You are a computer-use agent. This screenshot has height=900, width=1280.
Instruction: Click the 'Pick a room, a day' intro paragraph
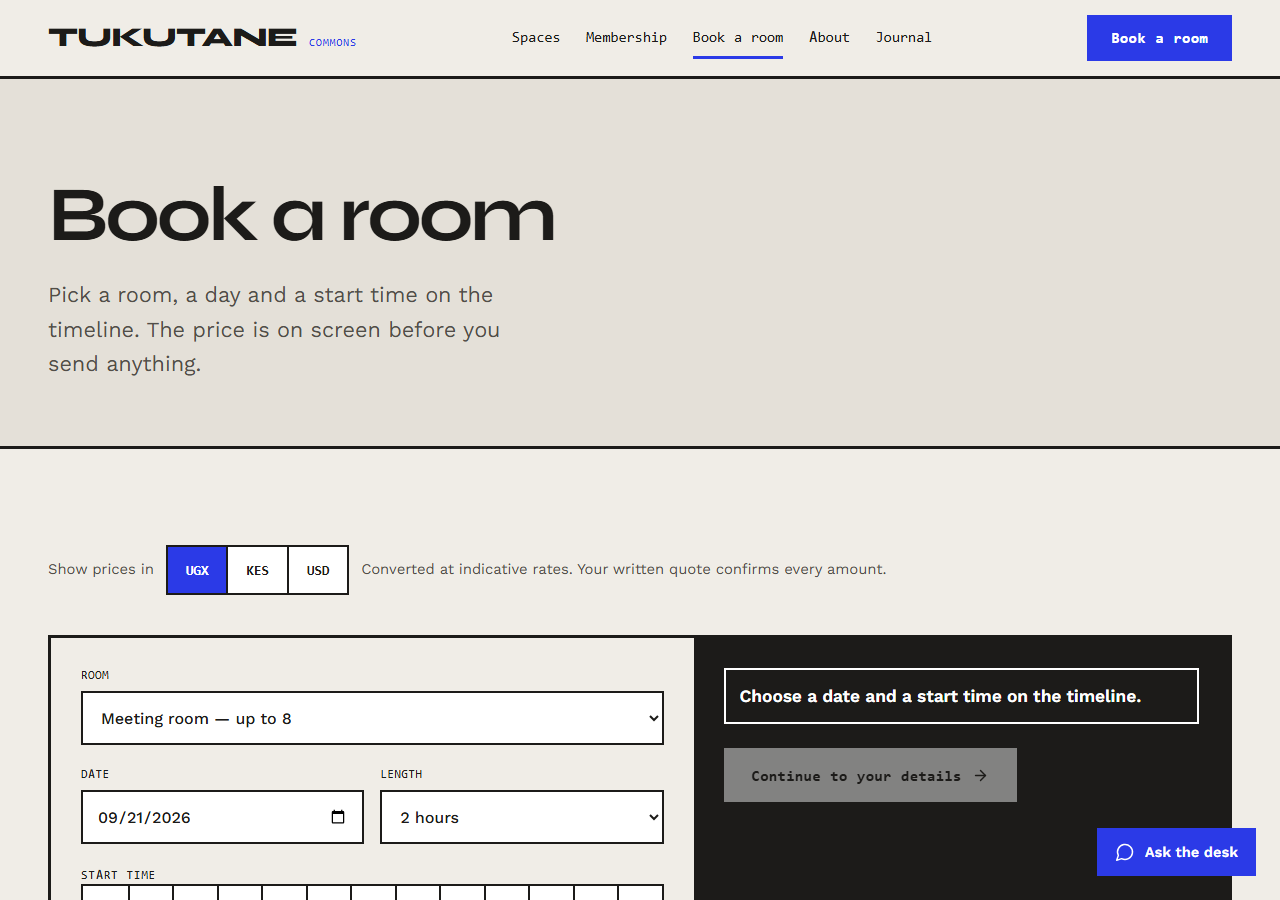(x=274, y=329)
